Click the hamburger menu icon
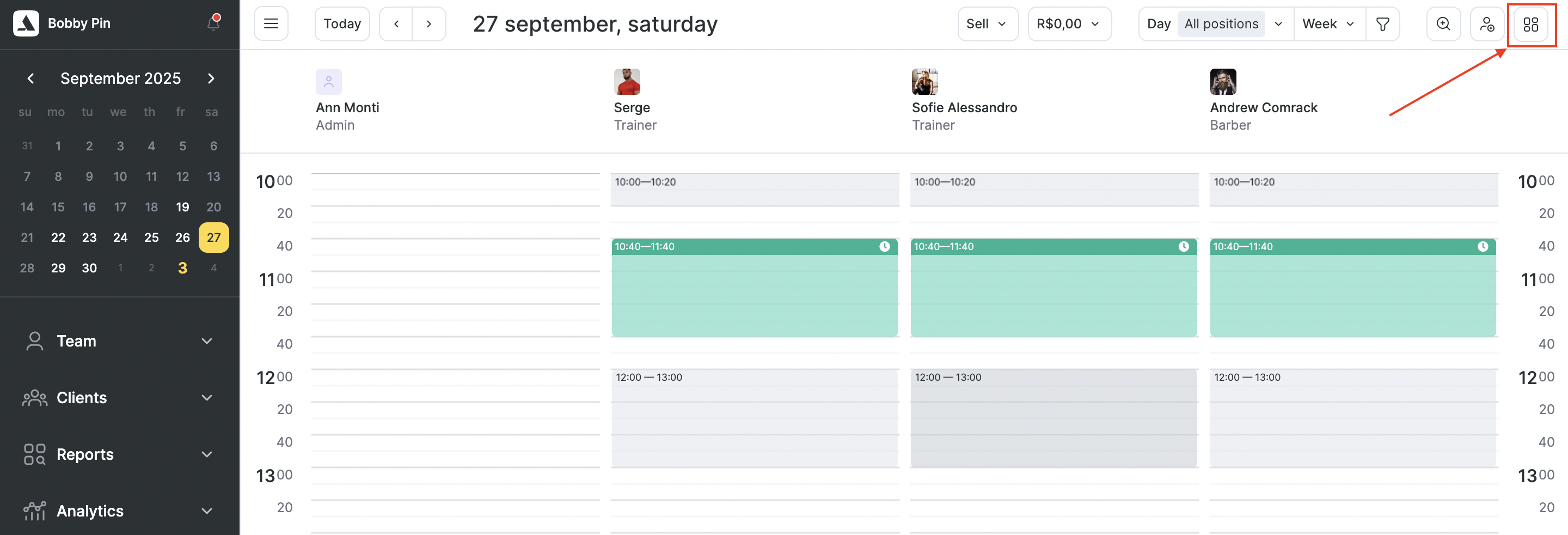1568x535 pixels. (271, 24)
